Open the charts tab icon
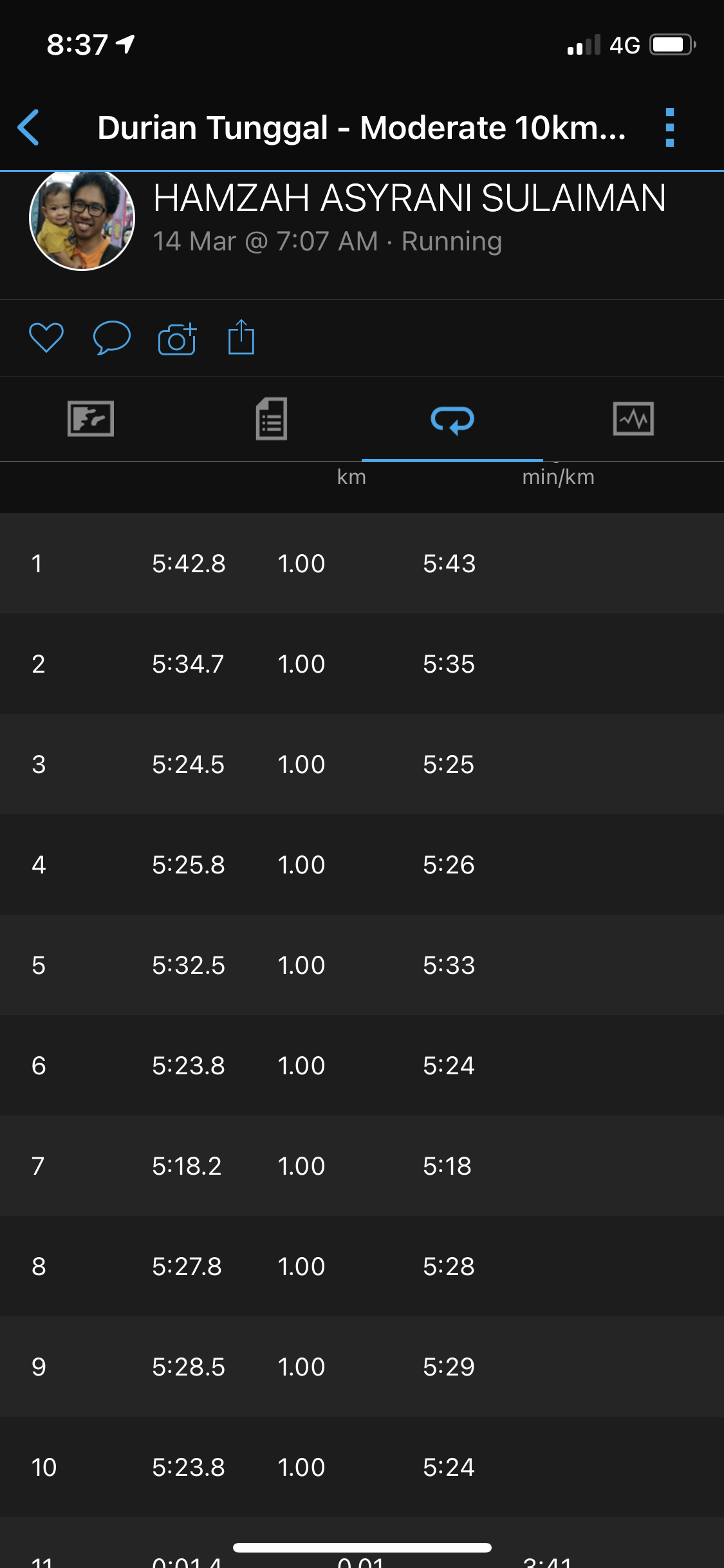This screenshot has width=724, height=1568. (633, 419)
